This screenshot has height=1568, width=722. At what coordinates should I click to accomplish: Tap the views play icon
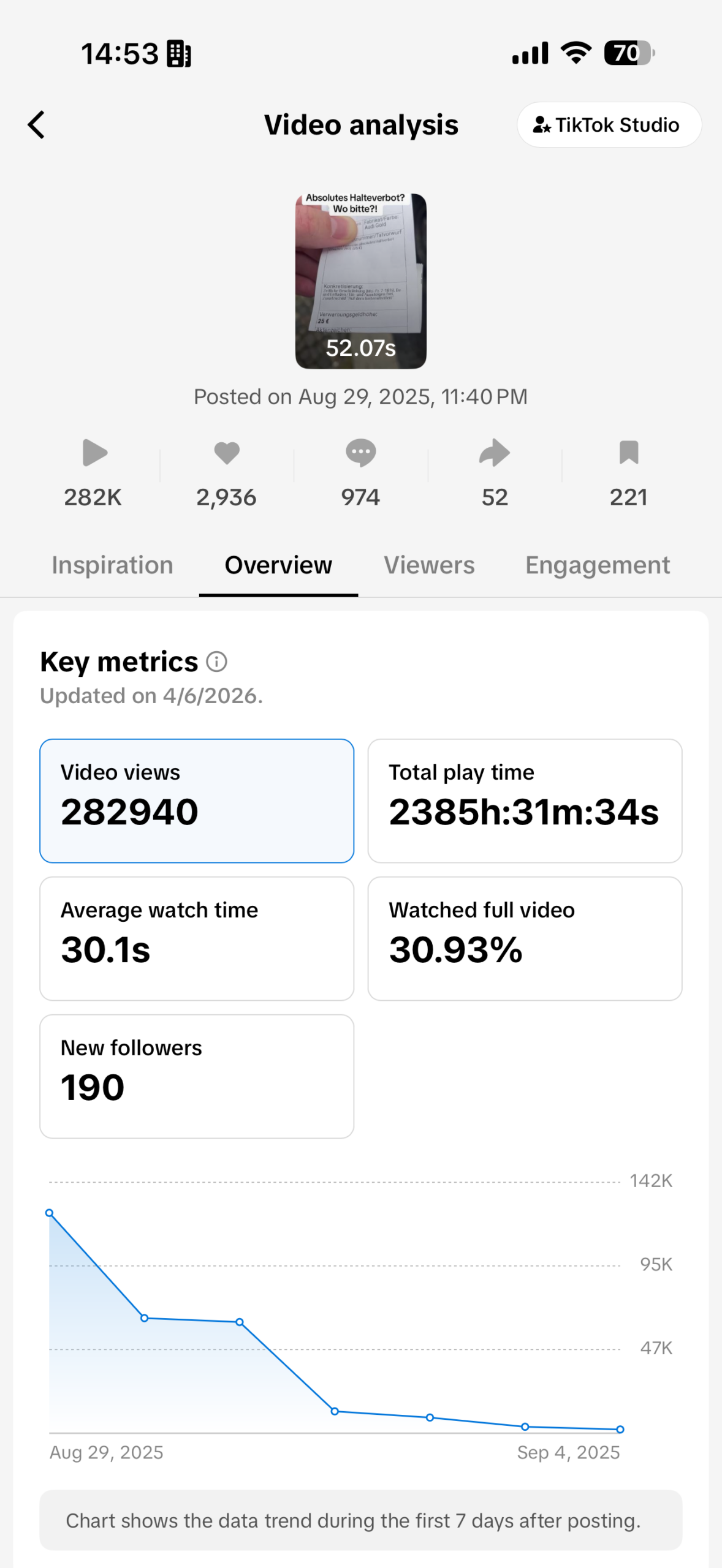(94, 453)
